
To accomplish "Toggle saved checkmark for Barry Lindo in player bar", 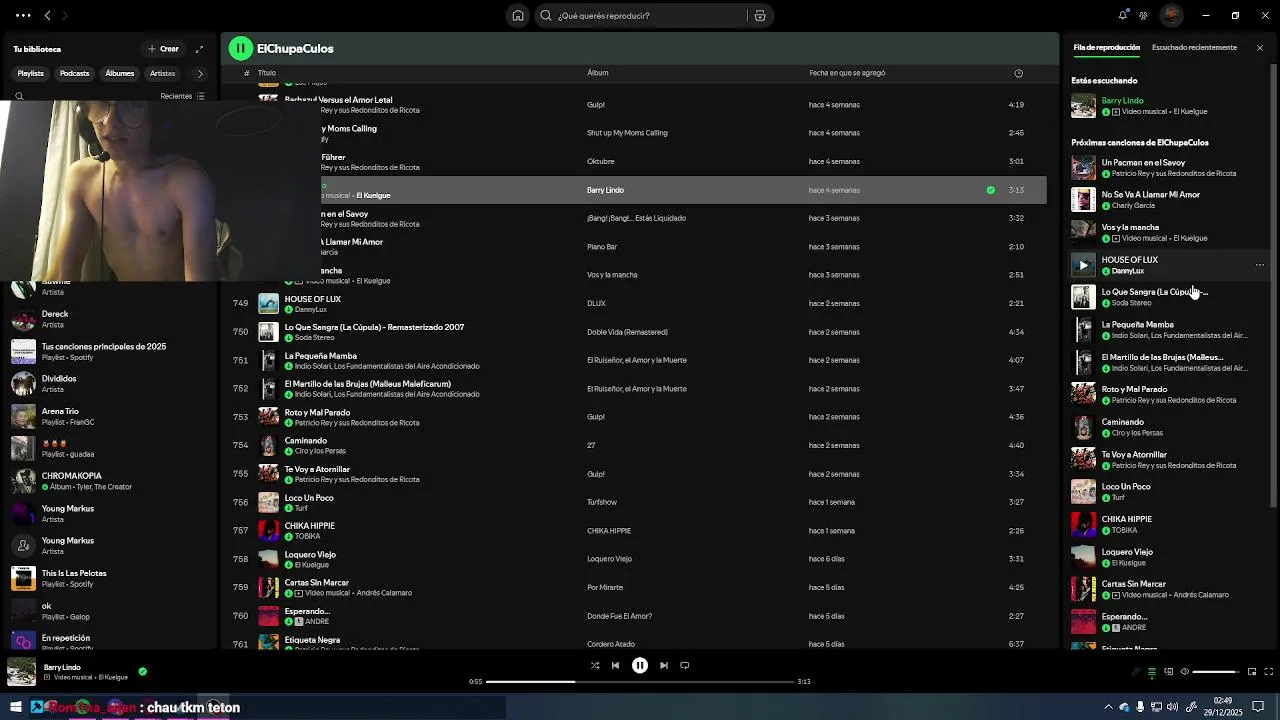I will (x=142, y=671).
